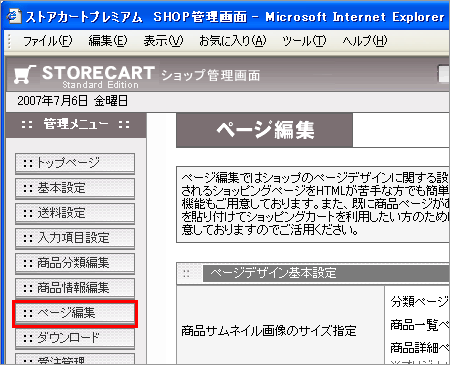Click the menu bar grip handle
The width and height of the screenshot is (450, 365).
point(9,41)
